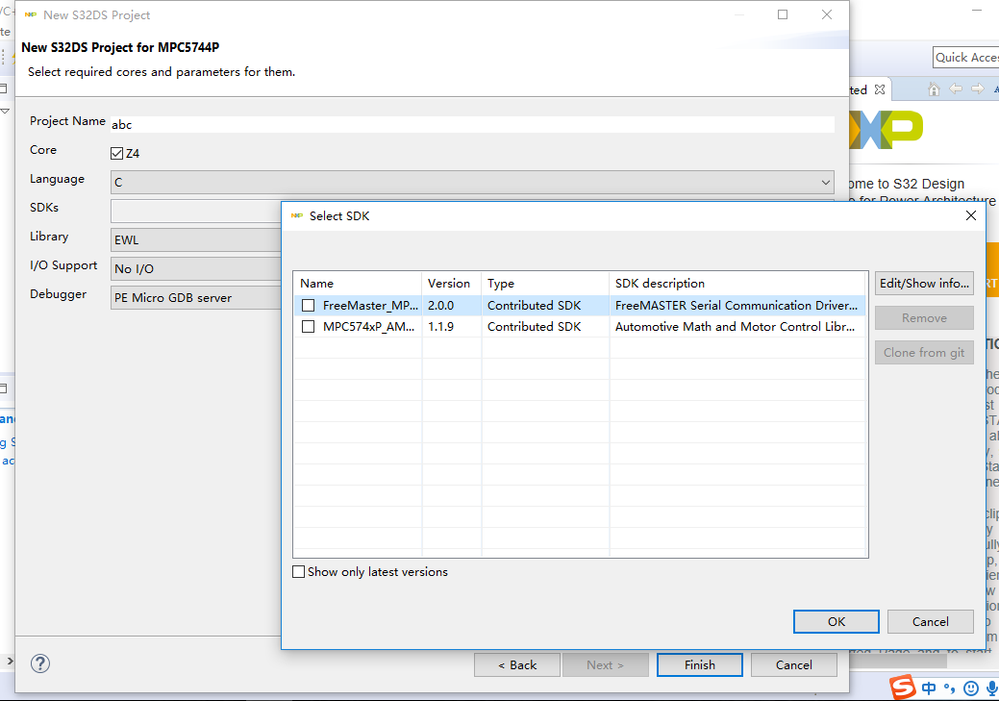999x701 pixels.
Task: Maximize the New S32DS Project window
Action: 782,14
